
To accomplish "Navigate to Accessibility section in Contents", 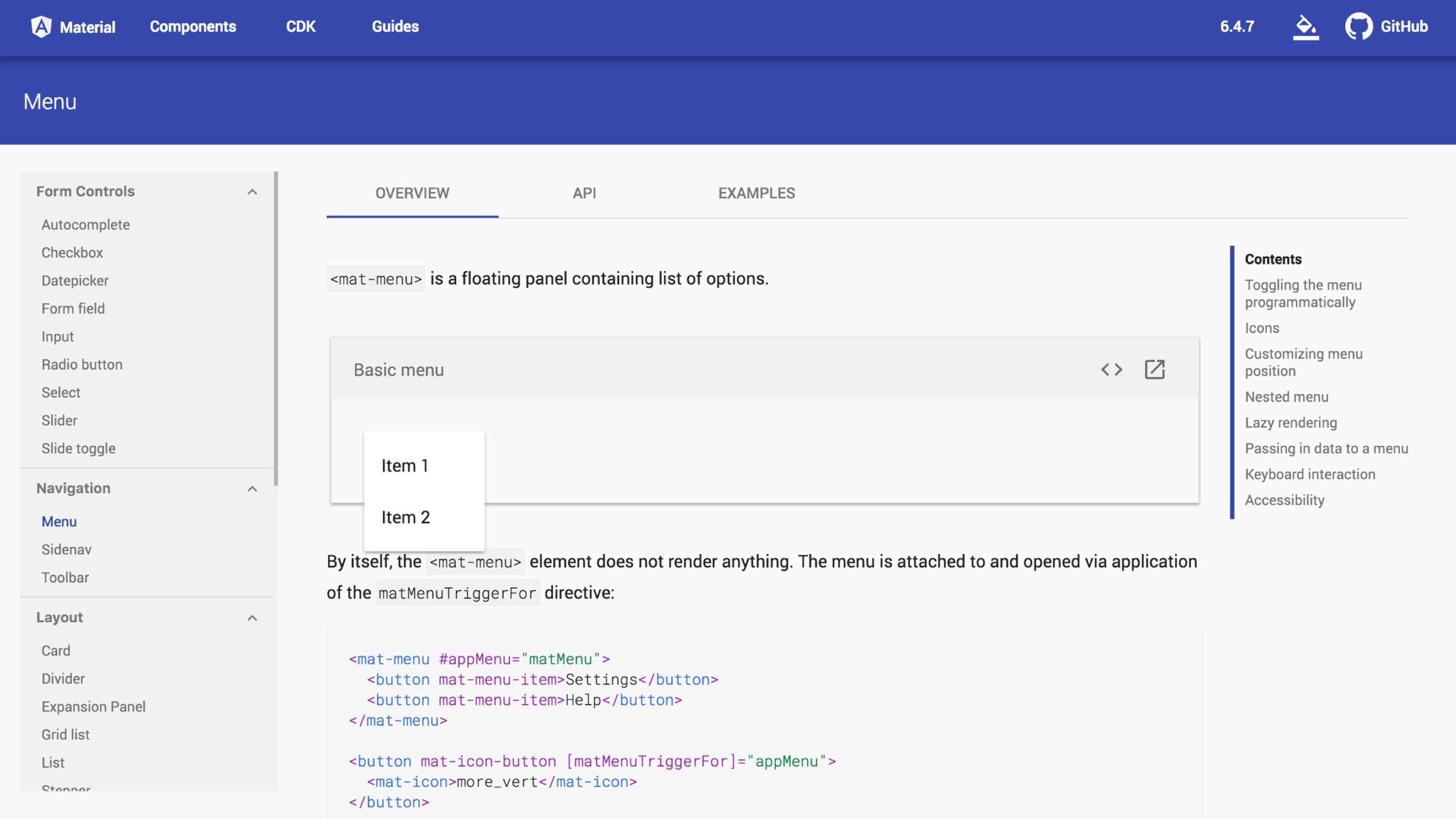I will 1285,500.
